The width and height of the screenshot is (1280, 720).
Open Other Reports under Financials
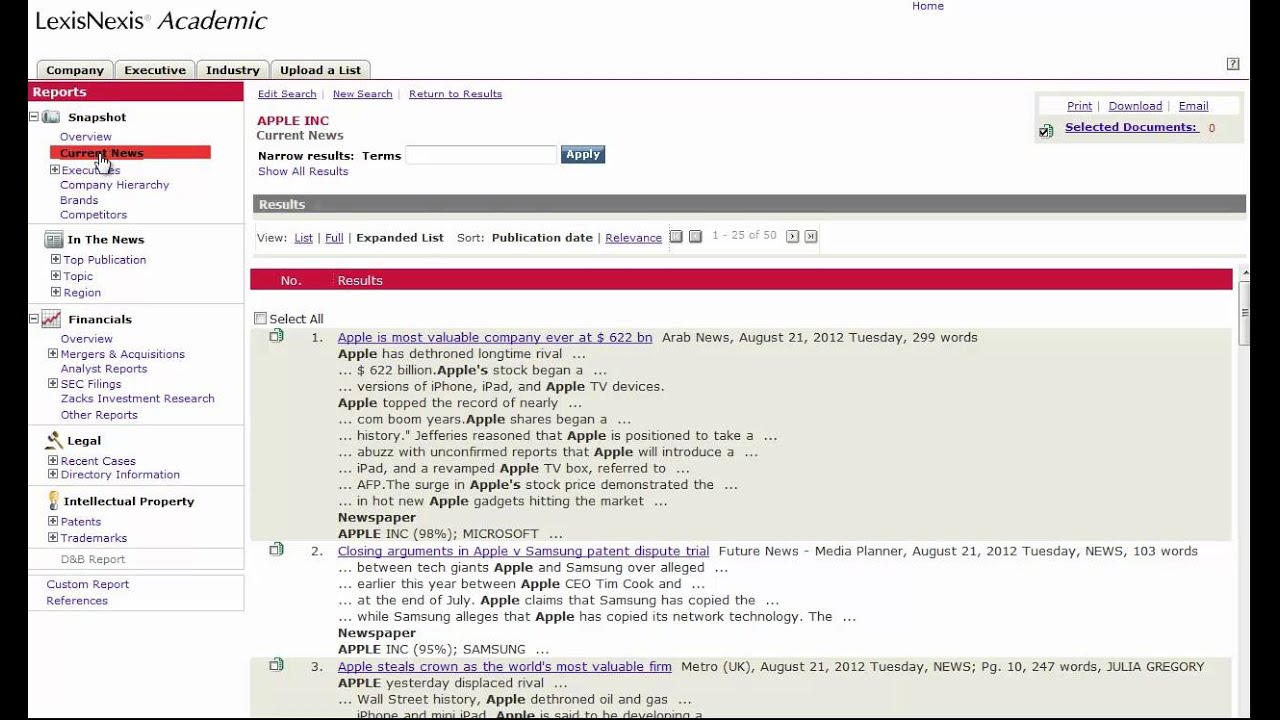[99, 415]
